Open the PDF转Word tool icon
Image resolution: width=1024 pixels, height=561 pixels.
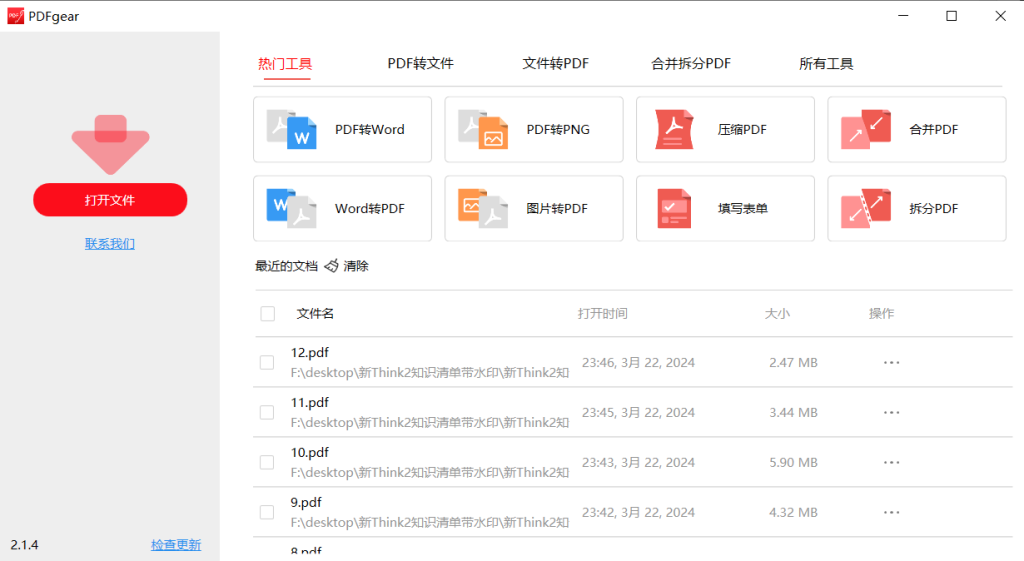[292, 129]
